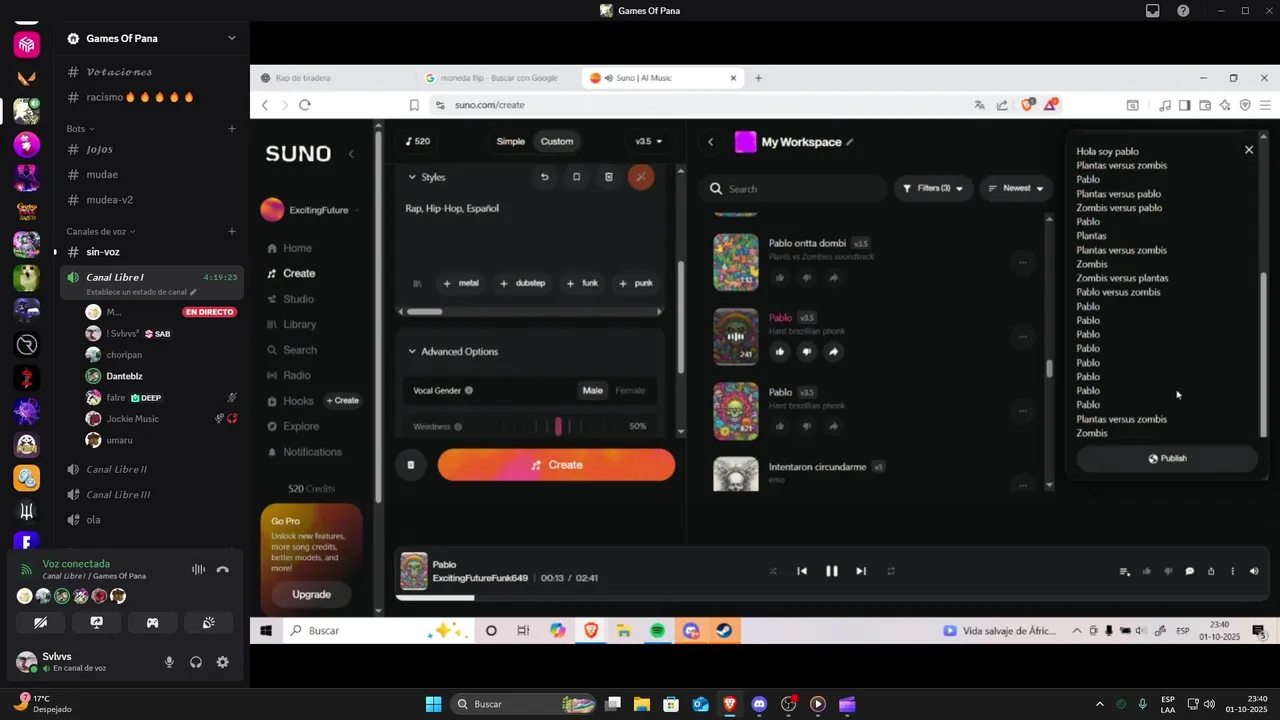Disconnect from the Discord voice channel
This screenshot has height=720, width=1280.
(x=222, y=569)
